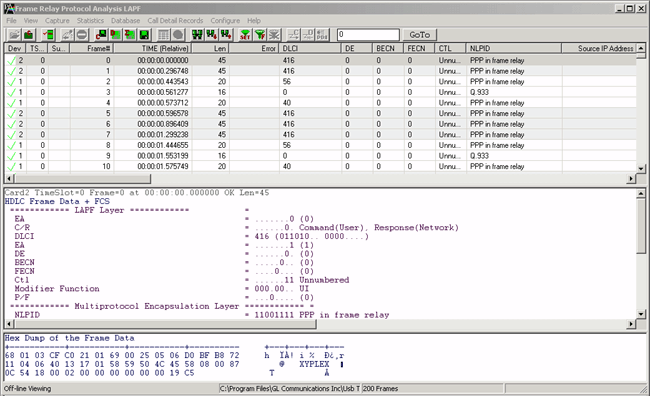Open the Statistics menu
Image resolution: width=650 pixels, height=396 pixels.
pos(90,20)
